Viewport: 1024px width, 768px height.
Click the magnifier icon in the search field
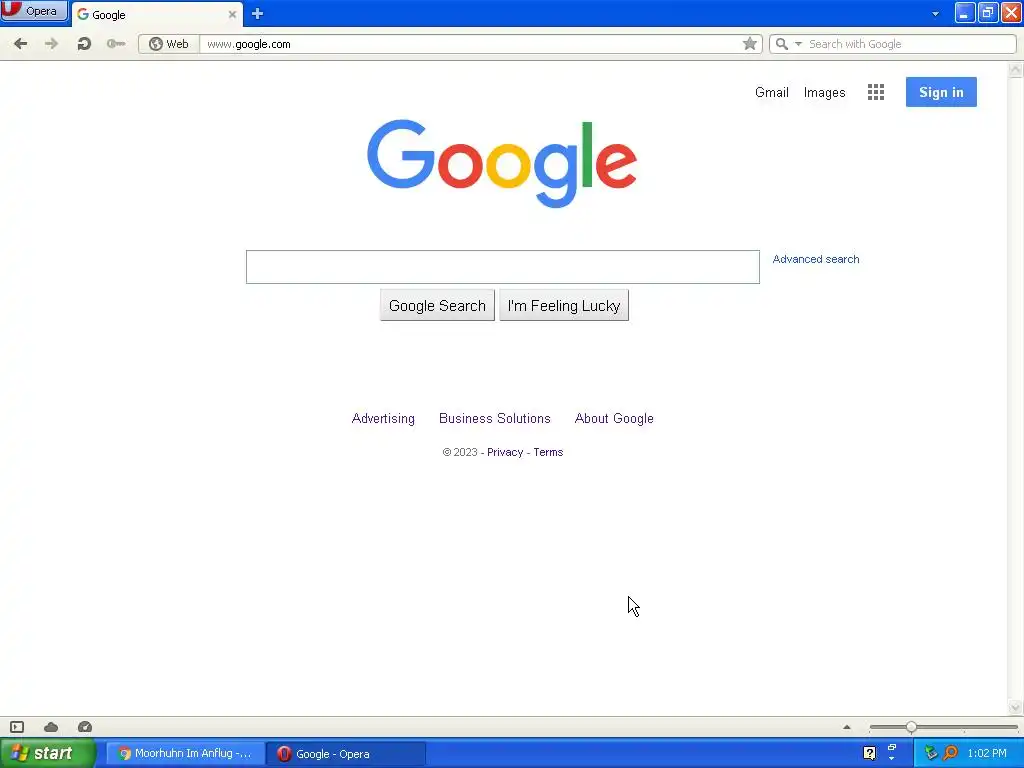click(781, 44)
